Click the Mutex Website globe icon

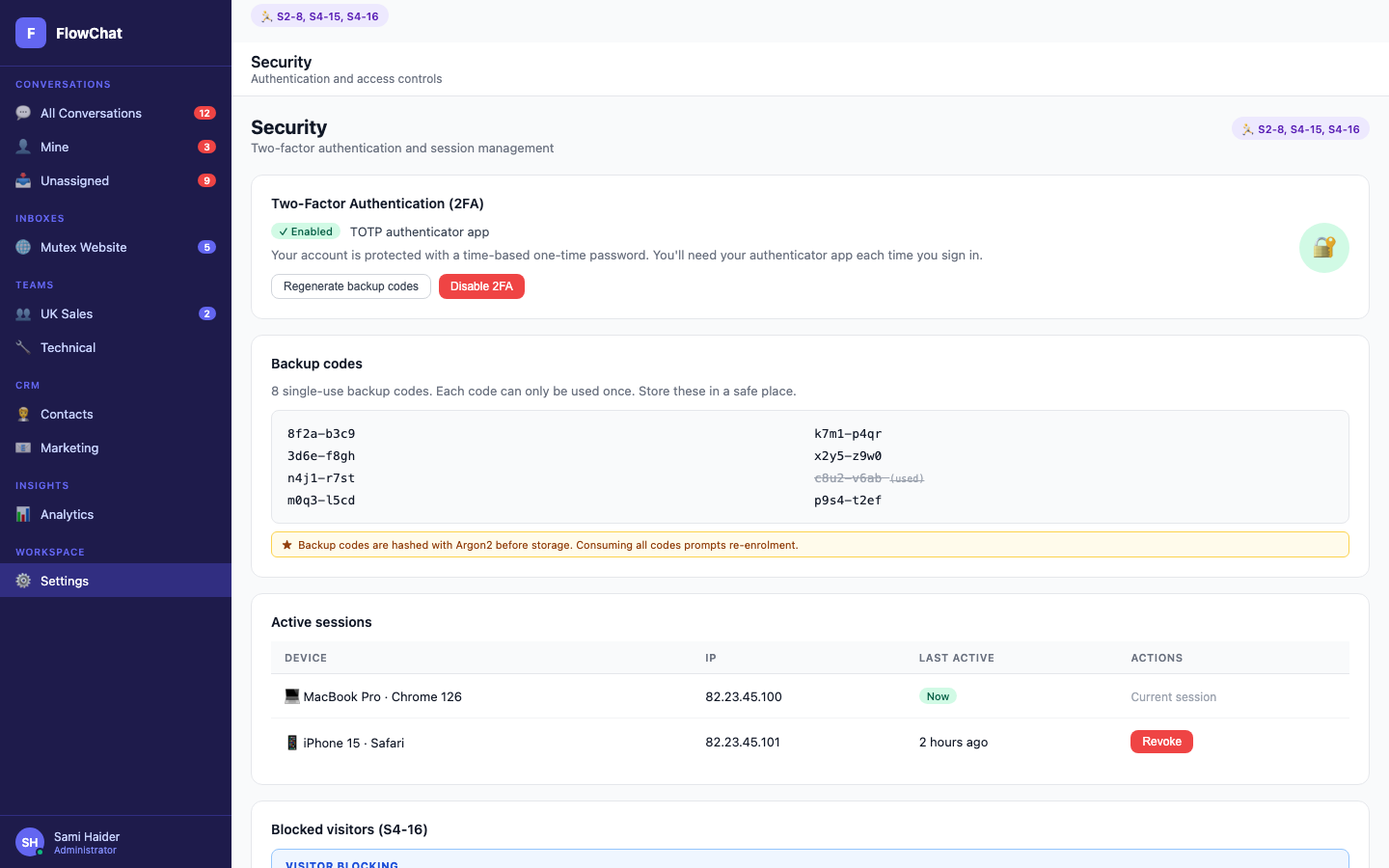[x=23, y=247]
